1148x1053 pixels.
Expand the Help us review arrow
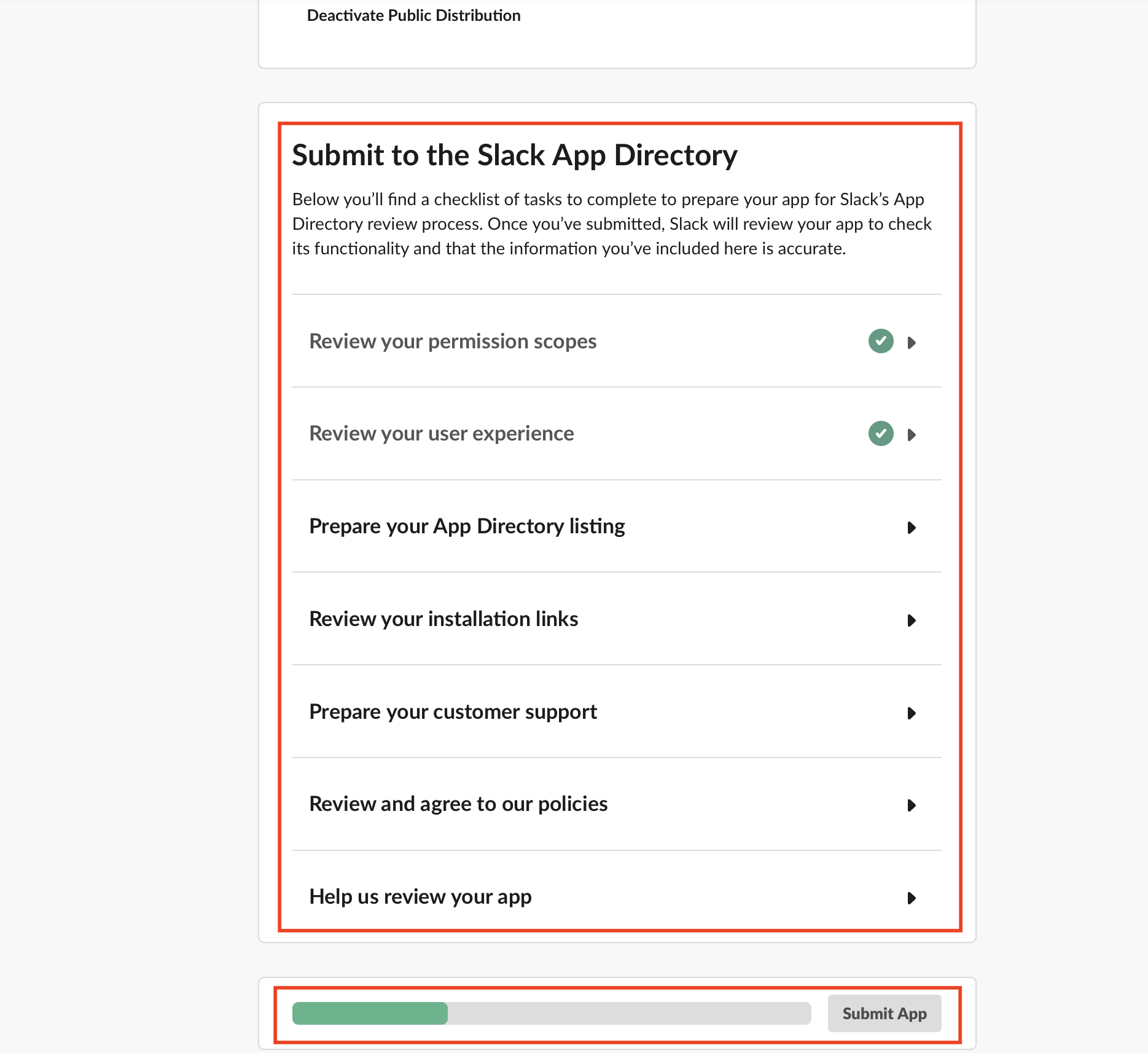(912, 898)
